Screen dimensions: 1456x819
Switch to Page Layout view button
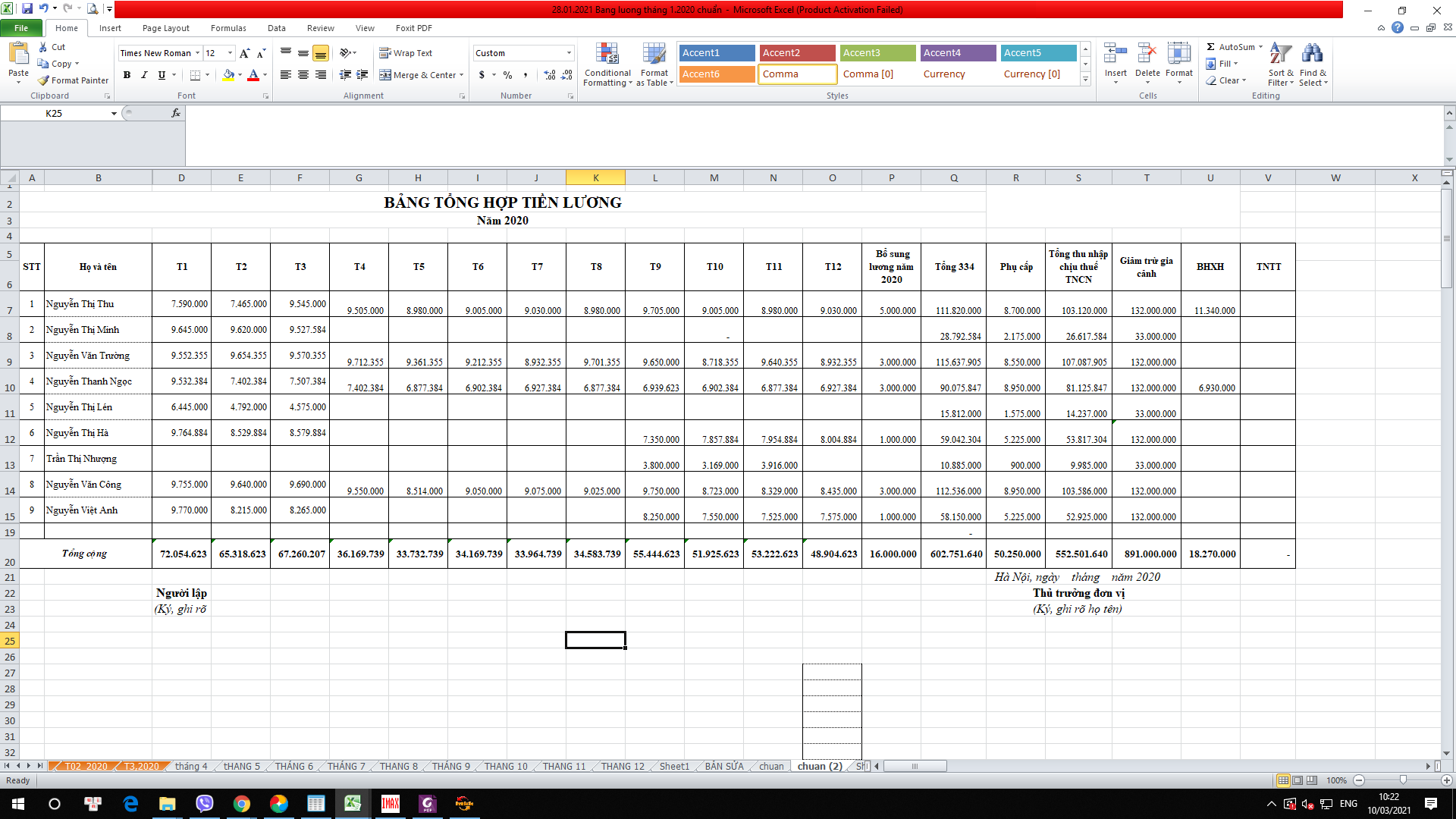click(1298, 780)
